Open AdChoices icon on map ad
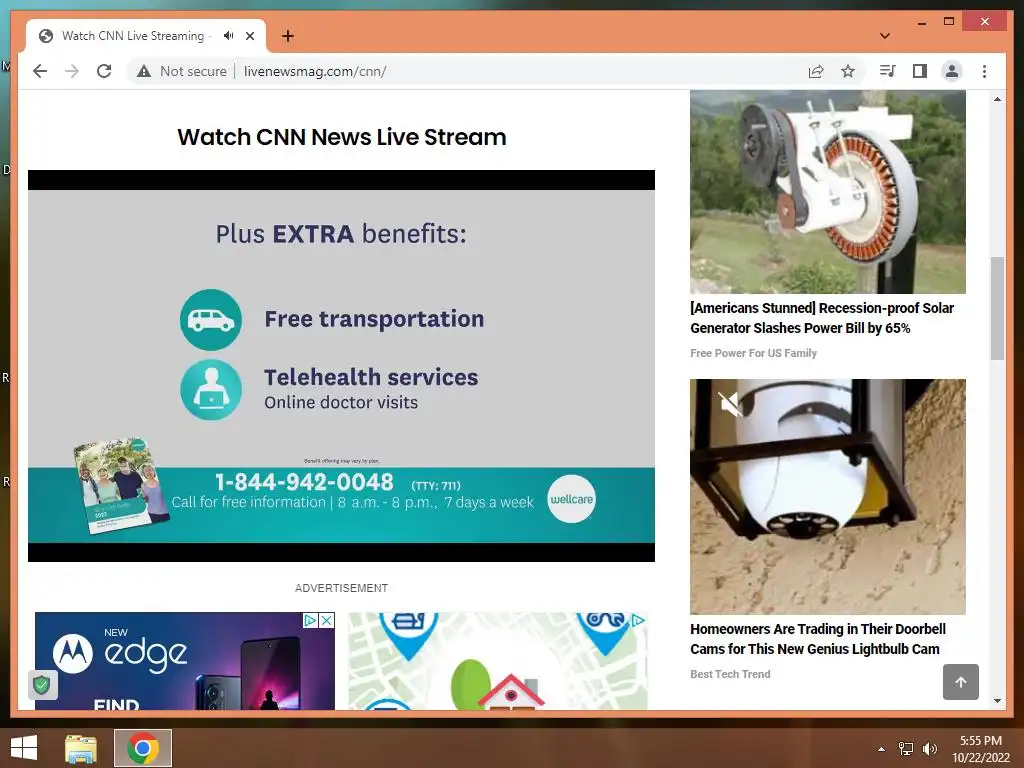This screenshot has height=768, width=1024. click(638, 620)
